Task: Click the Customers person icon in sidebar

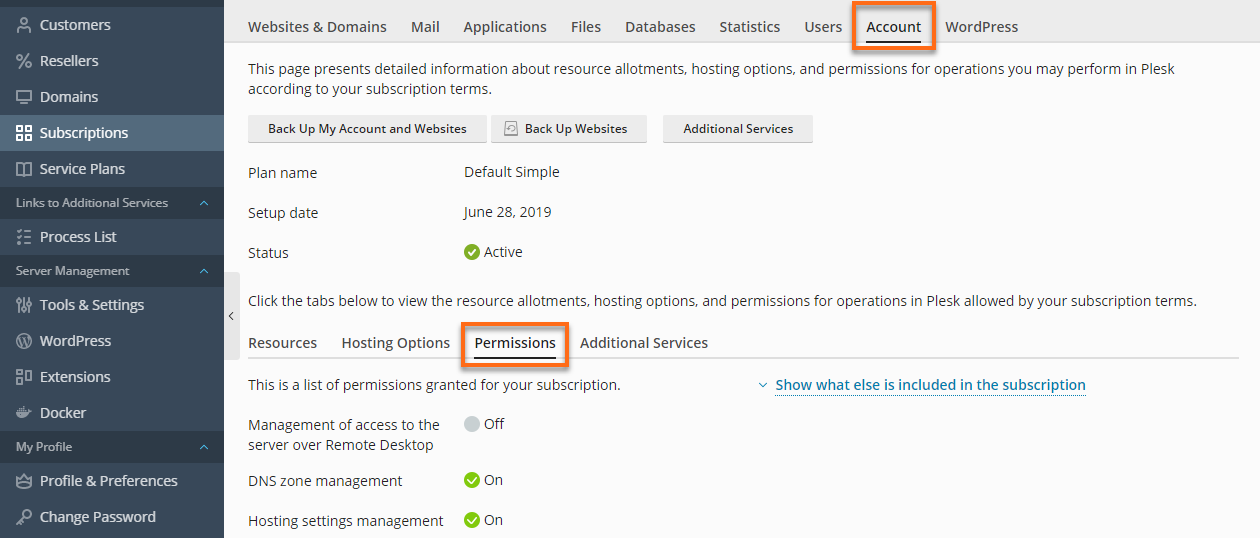Action: click(x=24, y=25)
